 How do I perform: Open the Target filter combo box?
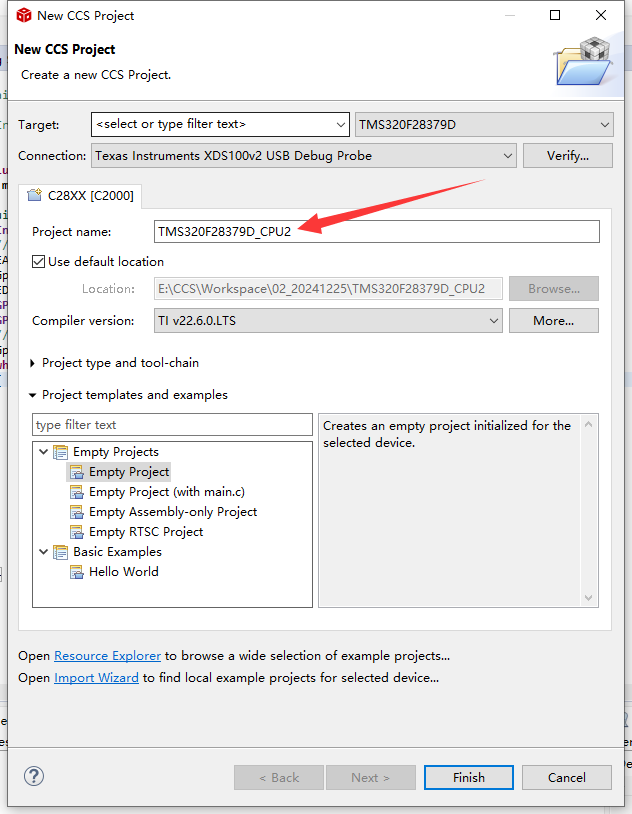click(220, 125)
